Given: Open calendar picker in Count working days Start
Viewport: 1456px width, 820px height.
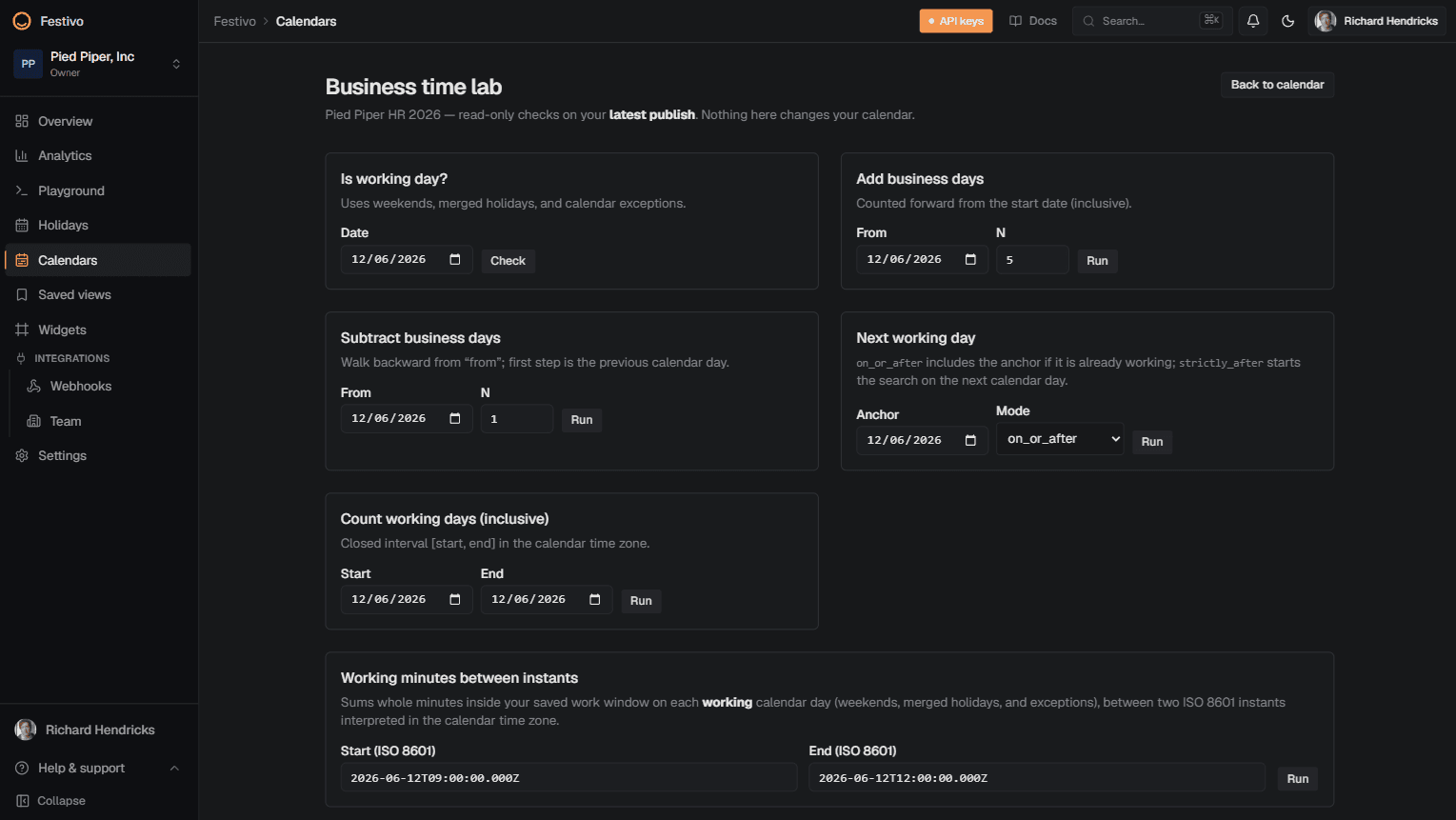Looking at the screenshot, I should (455, 599).
